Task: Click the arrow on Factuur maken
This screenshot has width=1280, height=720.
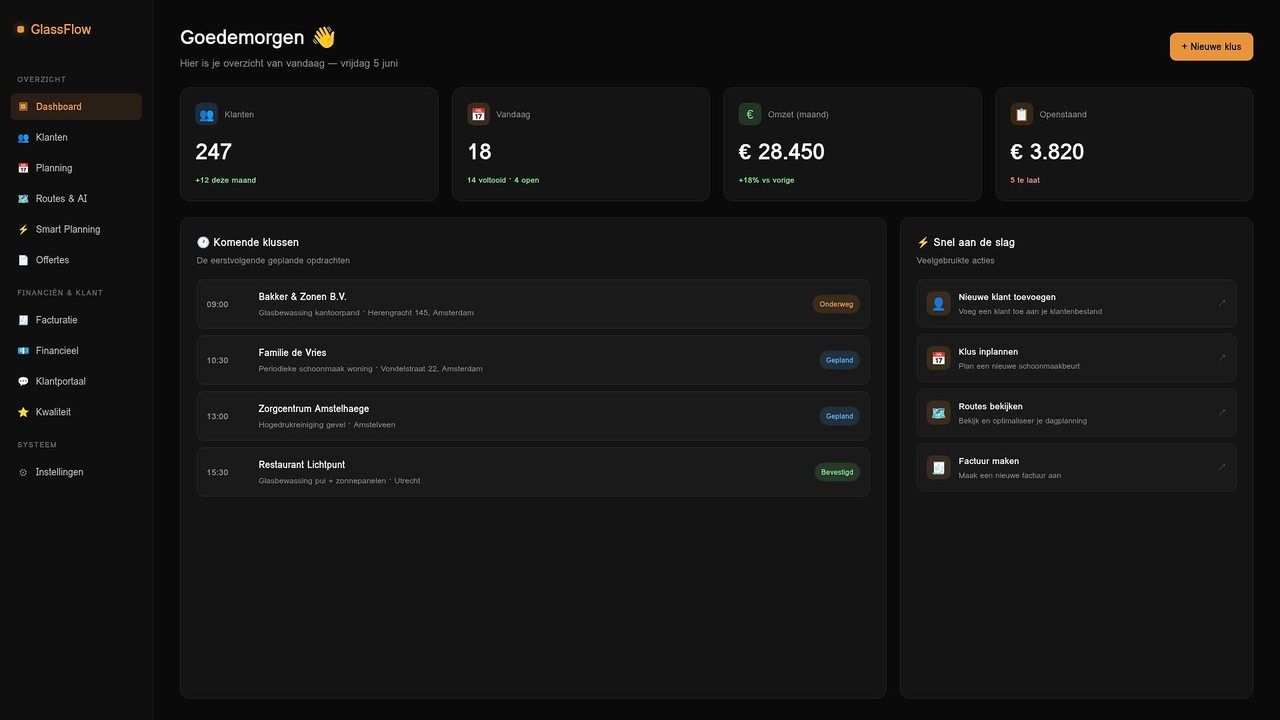Action: 1222,467
